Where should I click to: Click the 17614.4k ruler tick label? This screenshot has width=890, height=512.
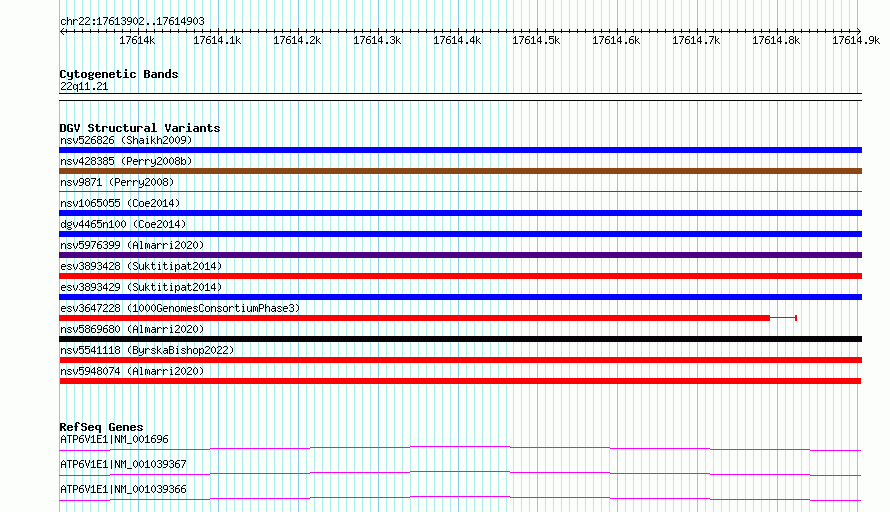tap(457, 40)
